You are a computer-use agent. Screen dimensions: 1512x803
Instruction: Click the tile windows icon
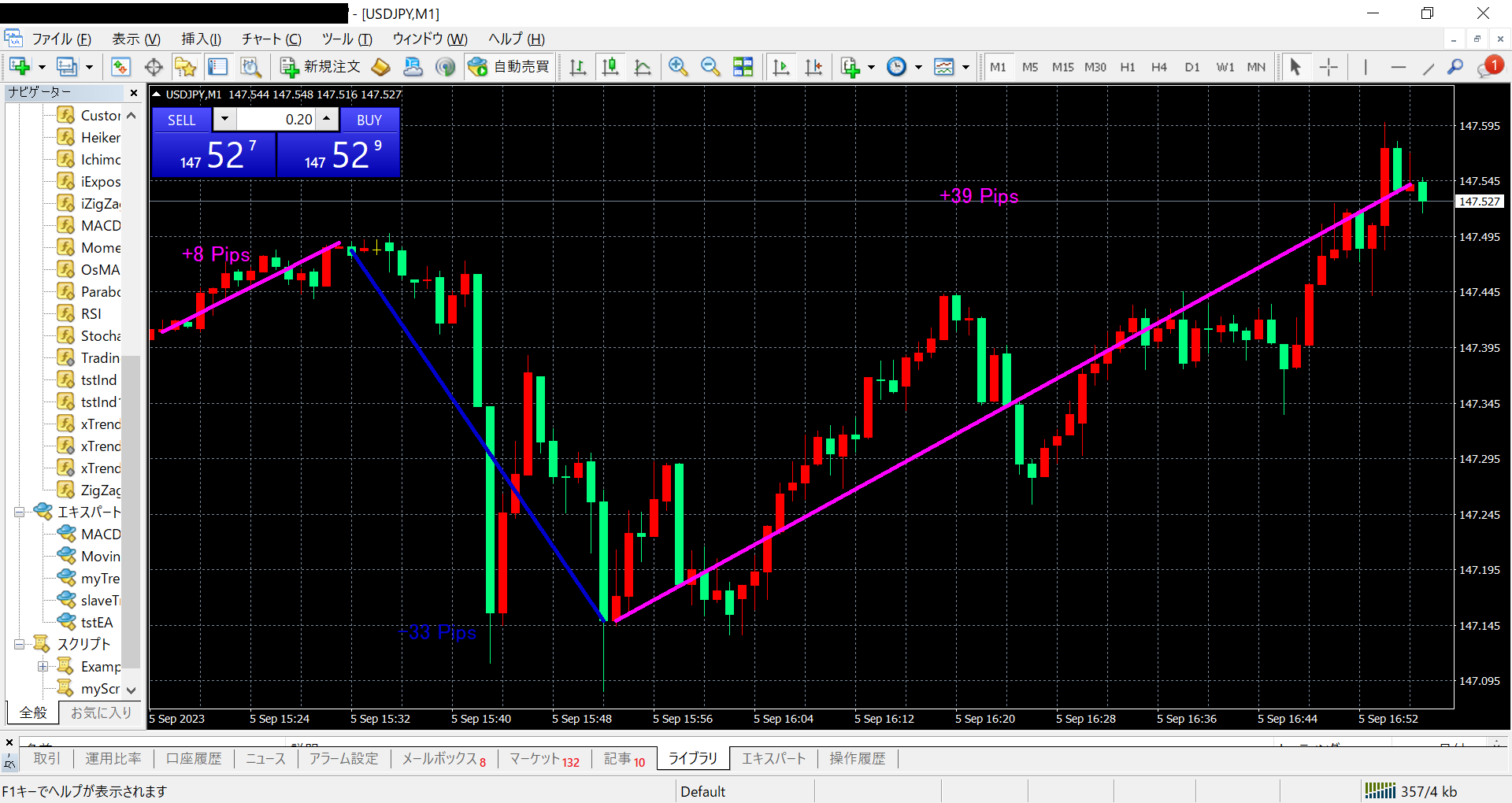[743, 67]
